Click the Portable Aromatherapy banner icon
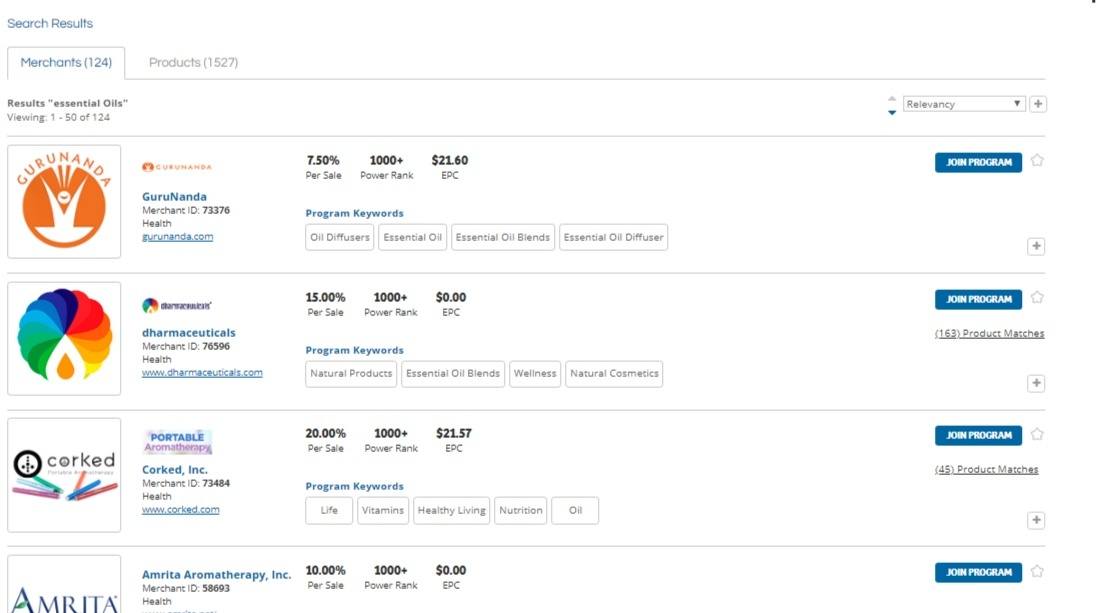 click(177, 442)
